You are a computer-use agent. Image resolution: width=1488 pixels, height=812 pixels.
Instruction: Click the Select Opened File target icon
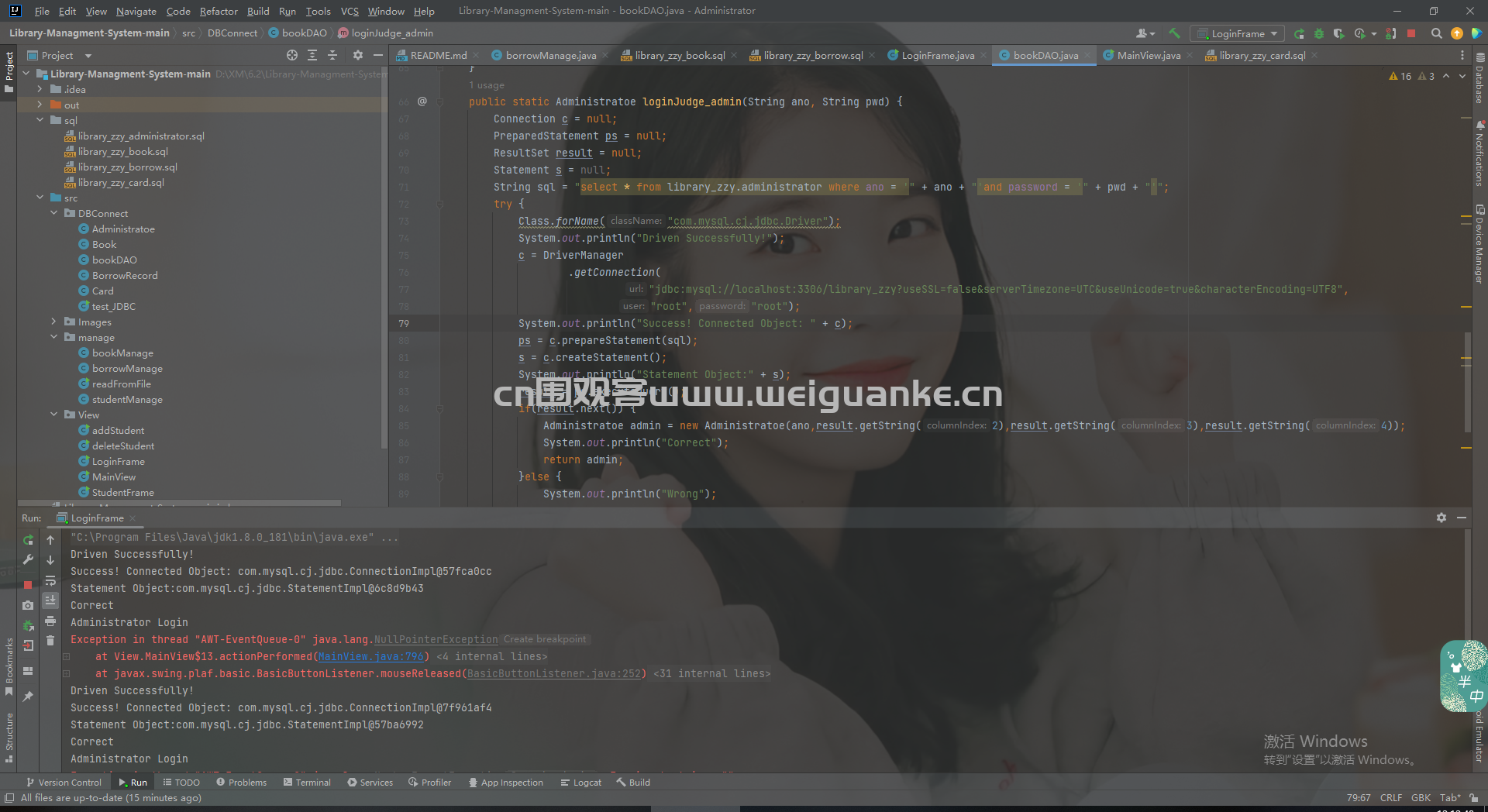[291, 55]
